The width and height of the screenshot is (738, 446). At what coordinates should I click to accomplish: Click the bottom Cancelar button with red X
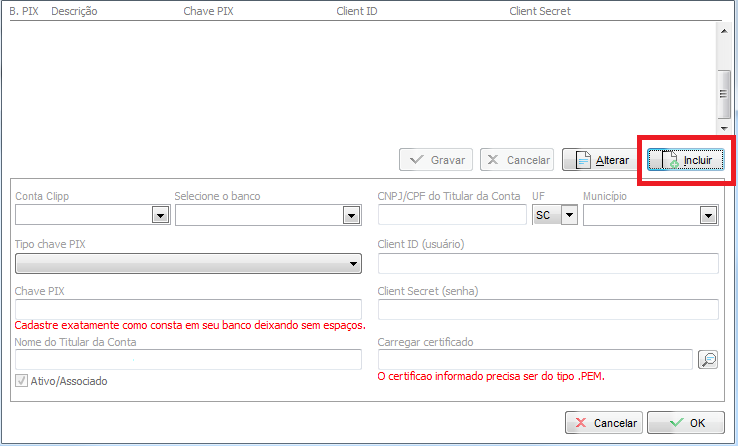click(603, 423)
